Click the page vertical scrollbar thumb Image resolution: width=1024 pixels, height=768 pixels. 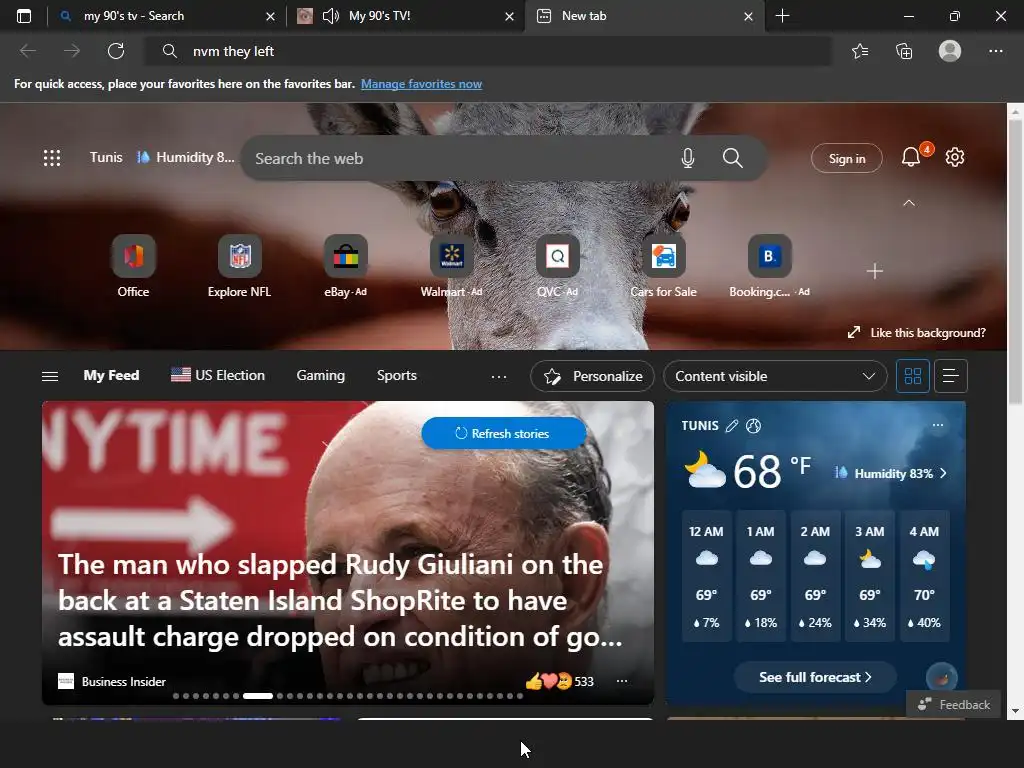tap(1015, 261)
